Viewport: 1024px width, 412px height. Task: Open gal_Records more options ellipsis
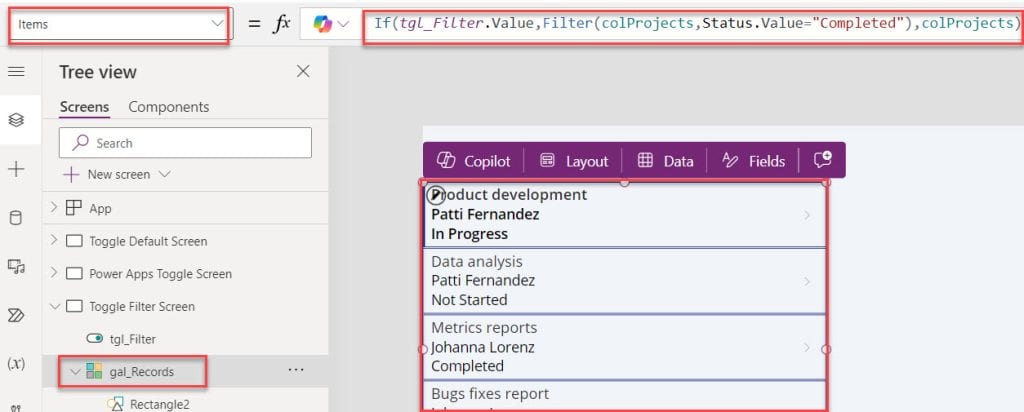point(296,370)
